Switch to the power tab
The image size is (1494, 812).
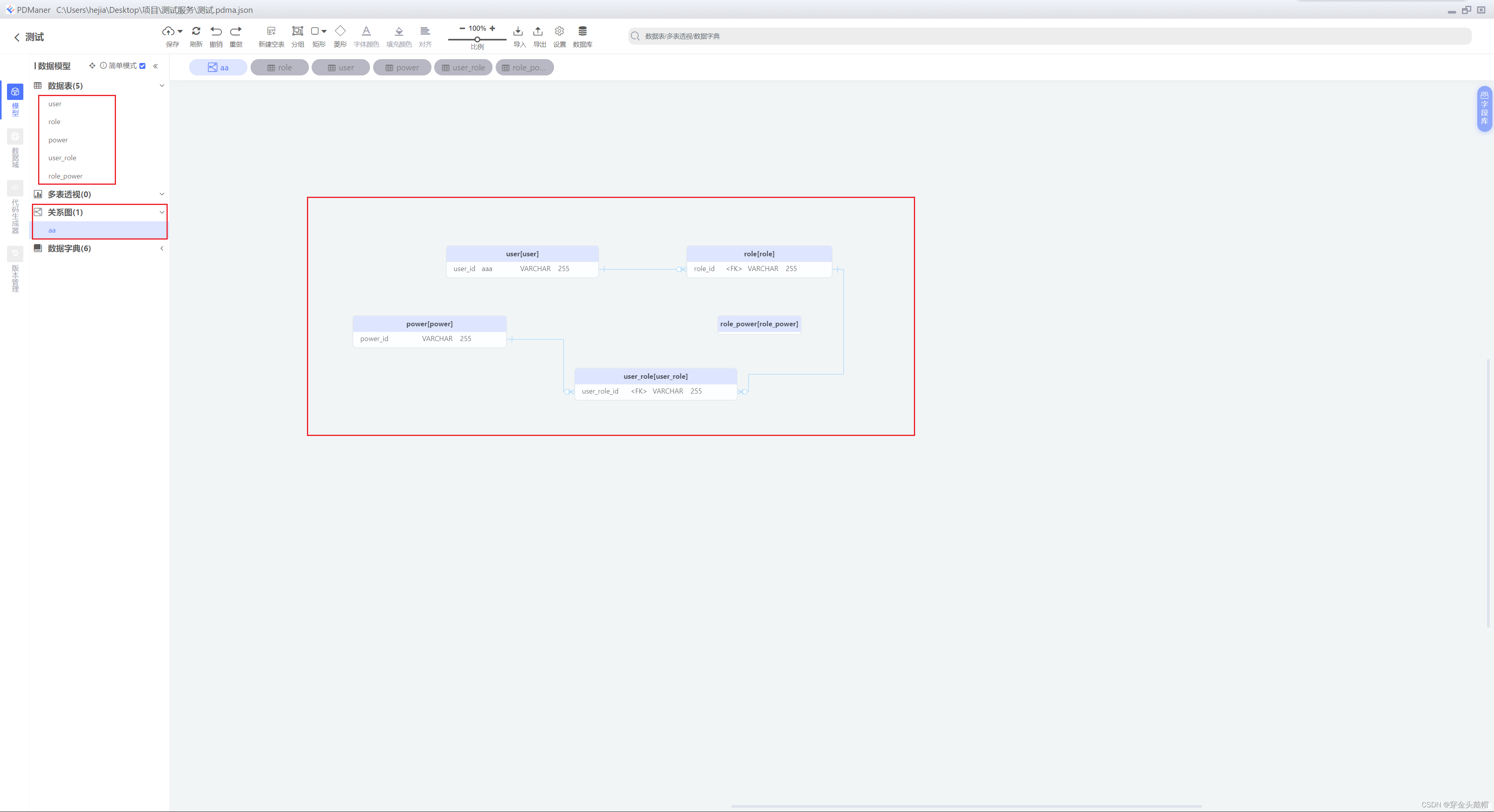click(x=402, y=68)
